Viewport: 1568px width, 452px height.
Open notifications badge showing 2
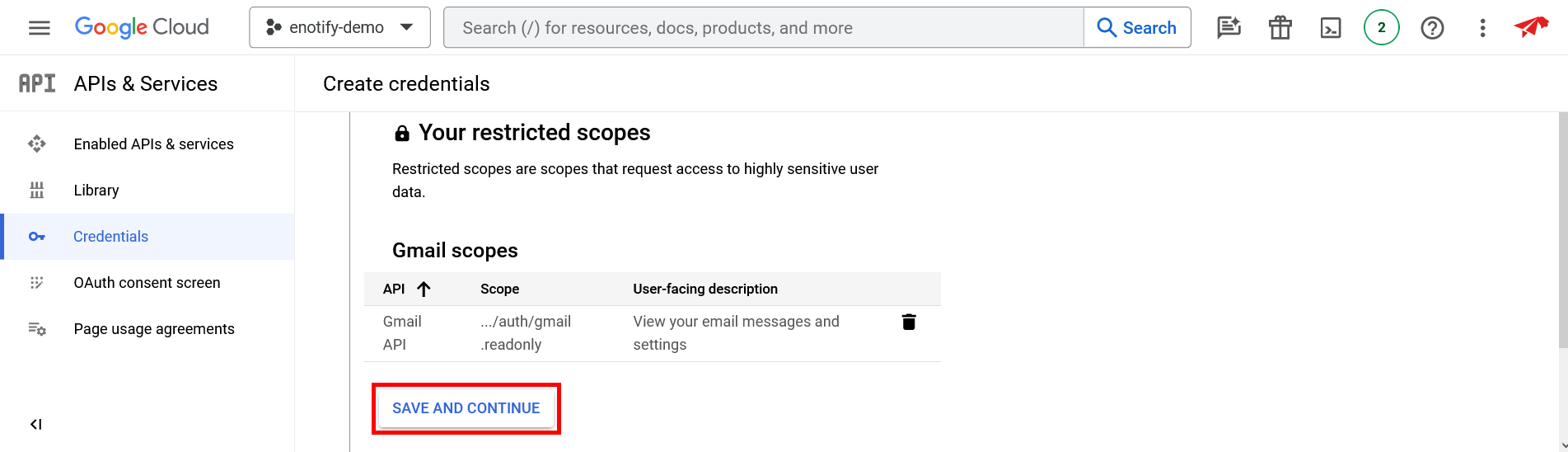click(x=1382, y=28)
